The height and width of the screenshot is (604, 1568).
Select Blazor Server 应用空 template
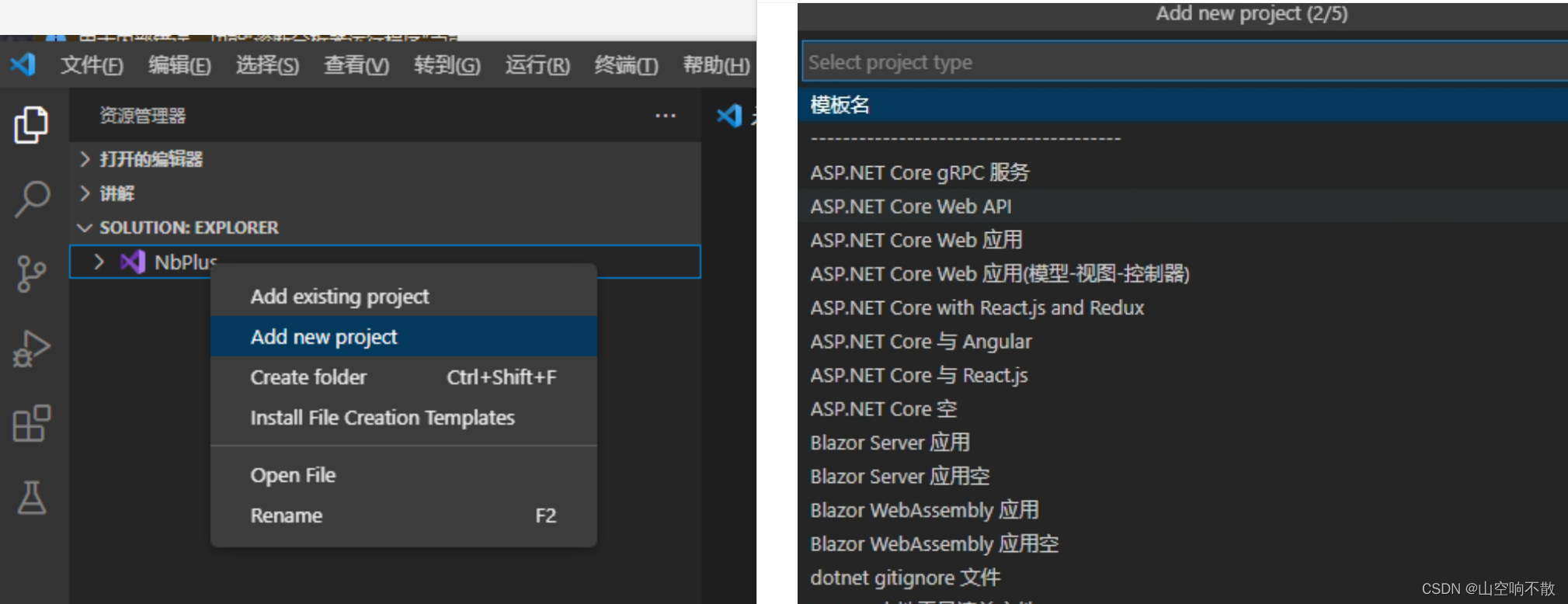point(1183,476)
